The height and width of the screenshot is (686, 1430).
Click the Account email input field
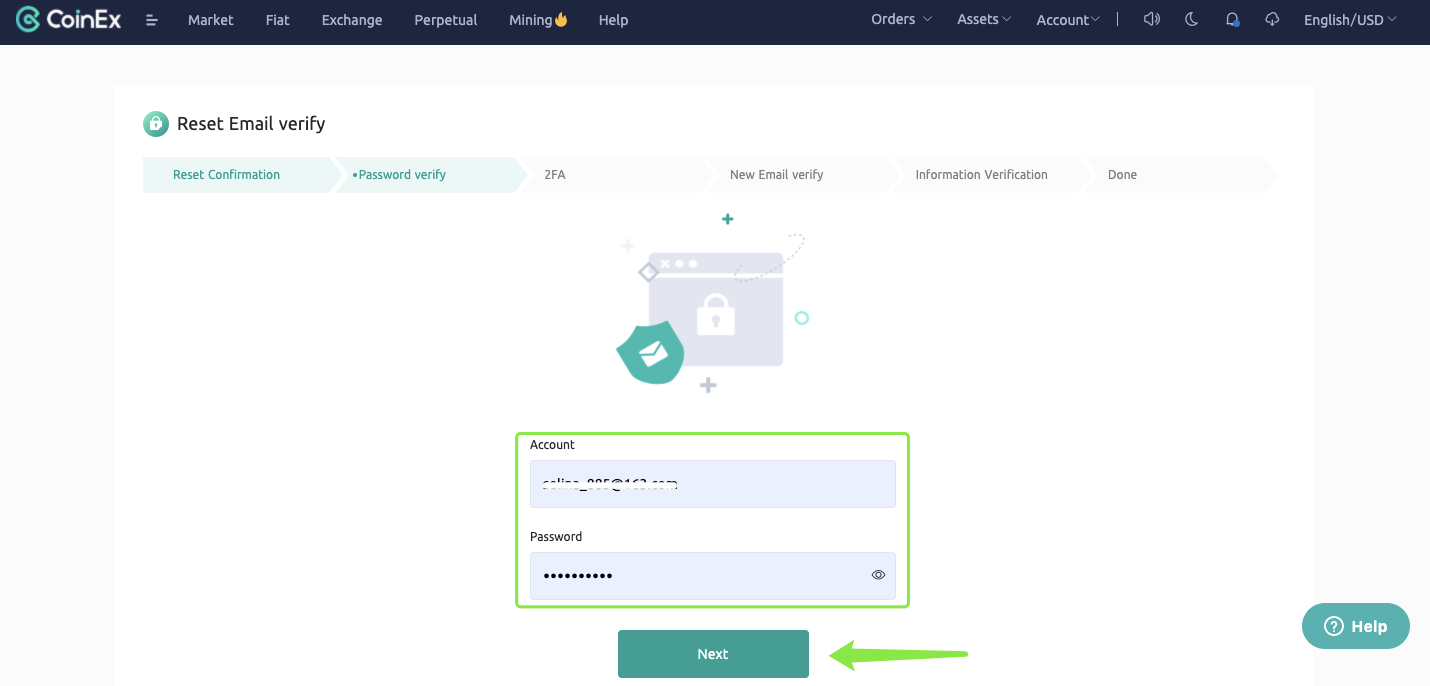click(712, 484)
